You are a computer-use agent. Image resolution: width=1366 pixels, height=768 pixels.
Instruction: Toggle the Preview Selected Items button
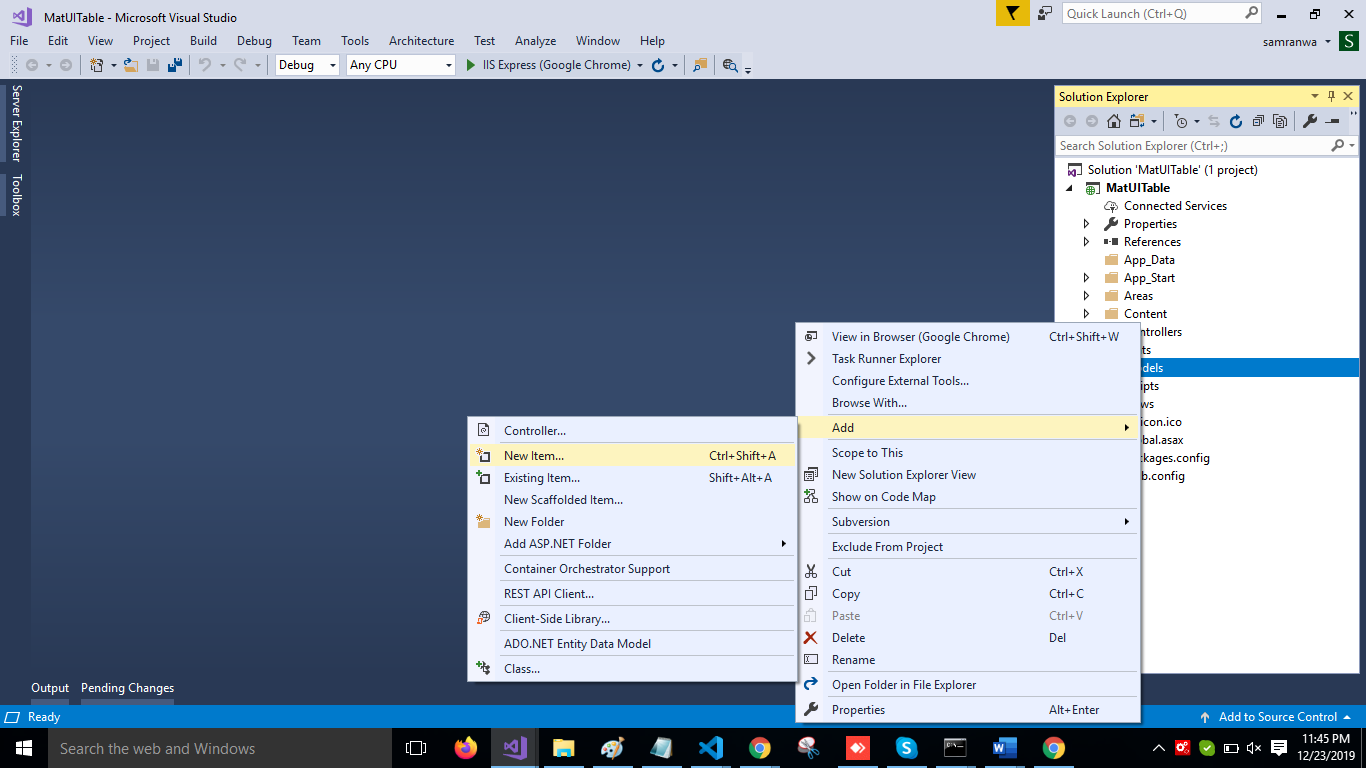click(x=1333, y=121)
